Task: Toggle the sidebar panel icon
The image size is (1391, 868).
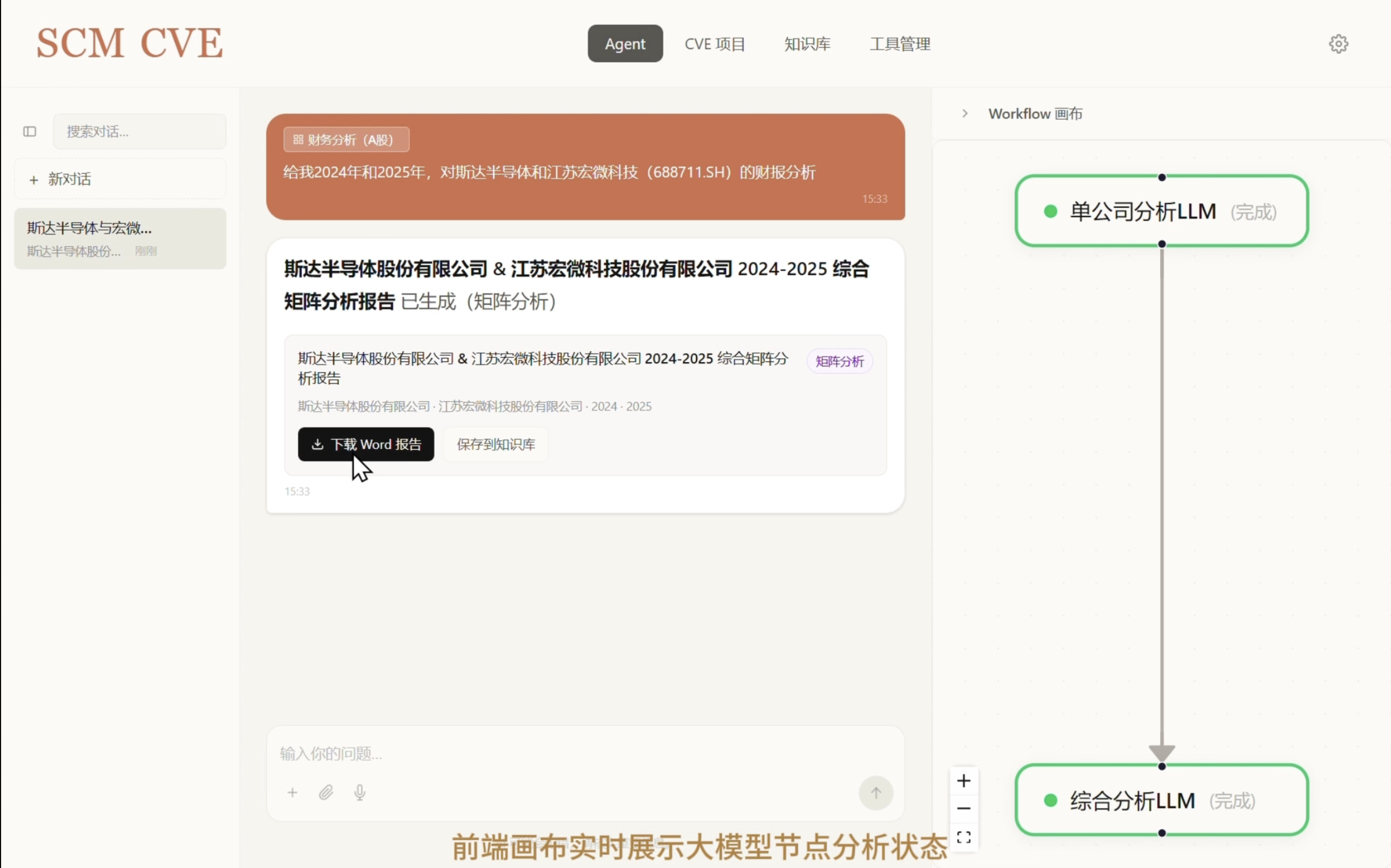Action: tap(30, 131)
